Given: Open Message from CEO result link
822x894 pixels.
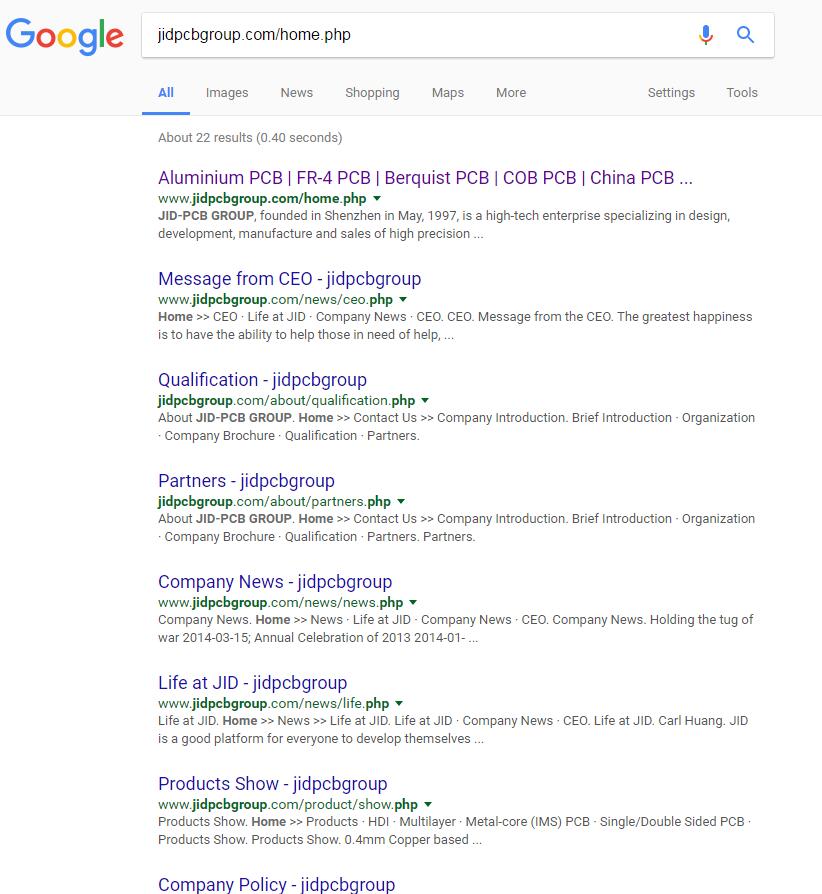Looking at the screenshot, I should click(290, 279).
